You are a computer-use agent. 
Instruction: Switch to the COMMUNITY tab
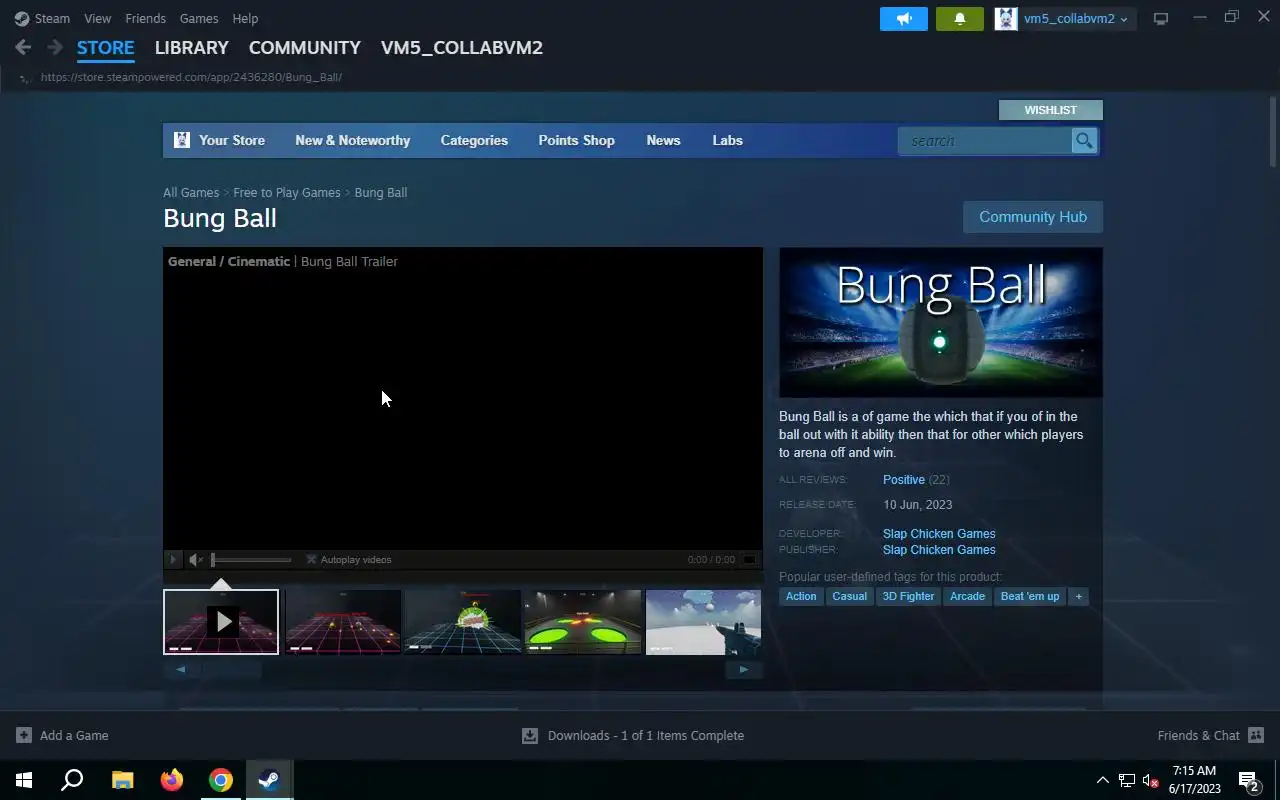coord(305,47)
